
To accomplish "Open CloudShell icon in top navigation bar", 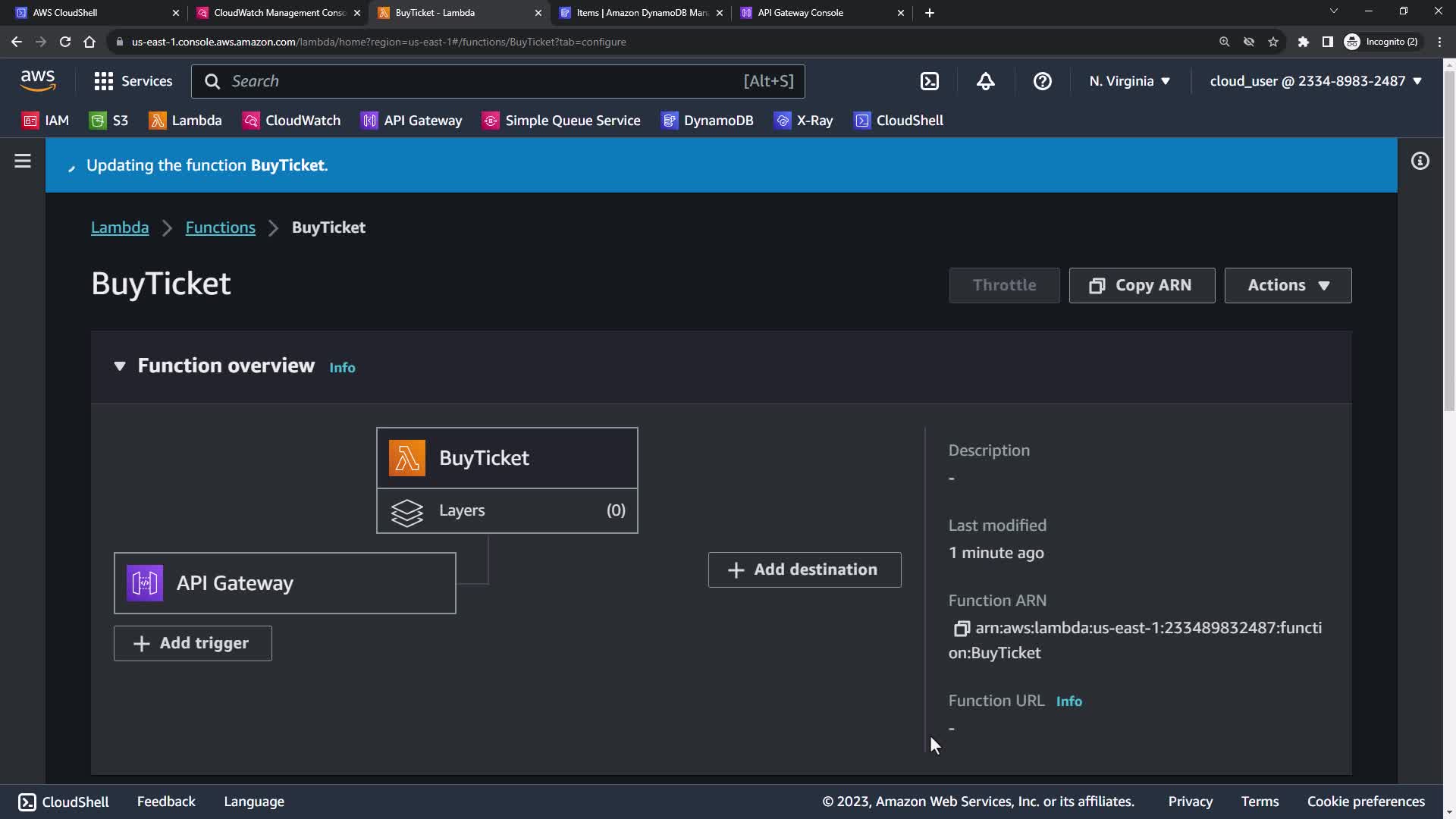I will tap(930, 81).
